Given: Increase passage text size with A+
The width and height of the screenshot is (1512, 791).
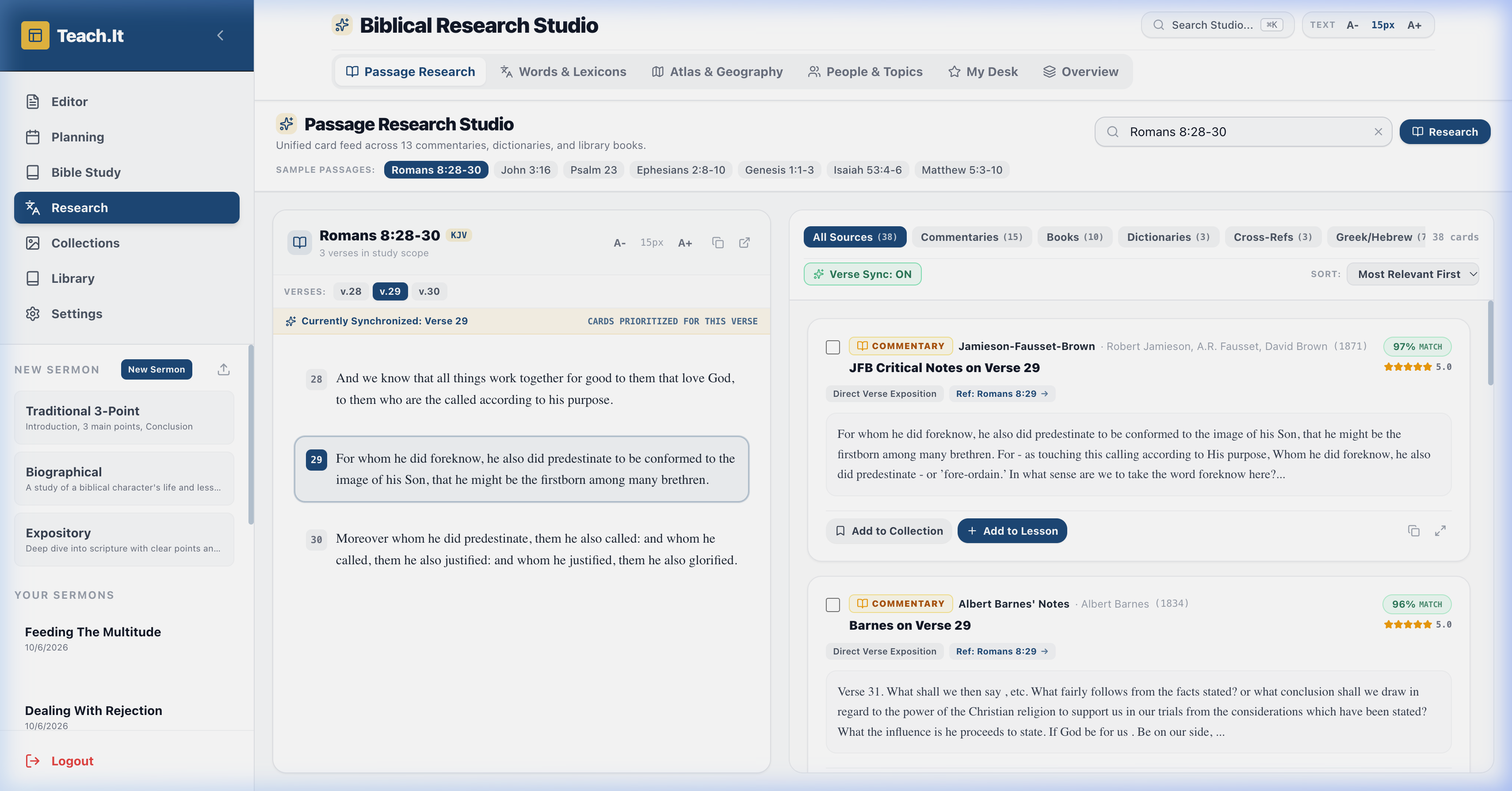Looking at the screenshot, I should pos(685,242).
